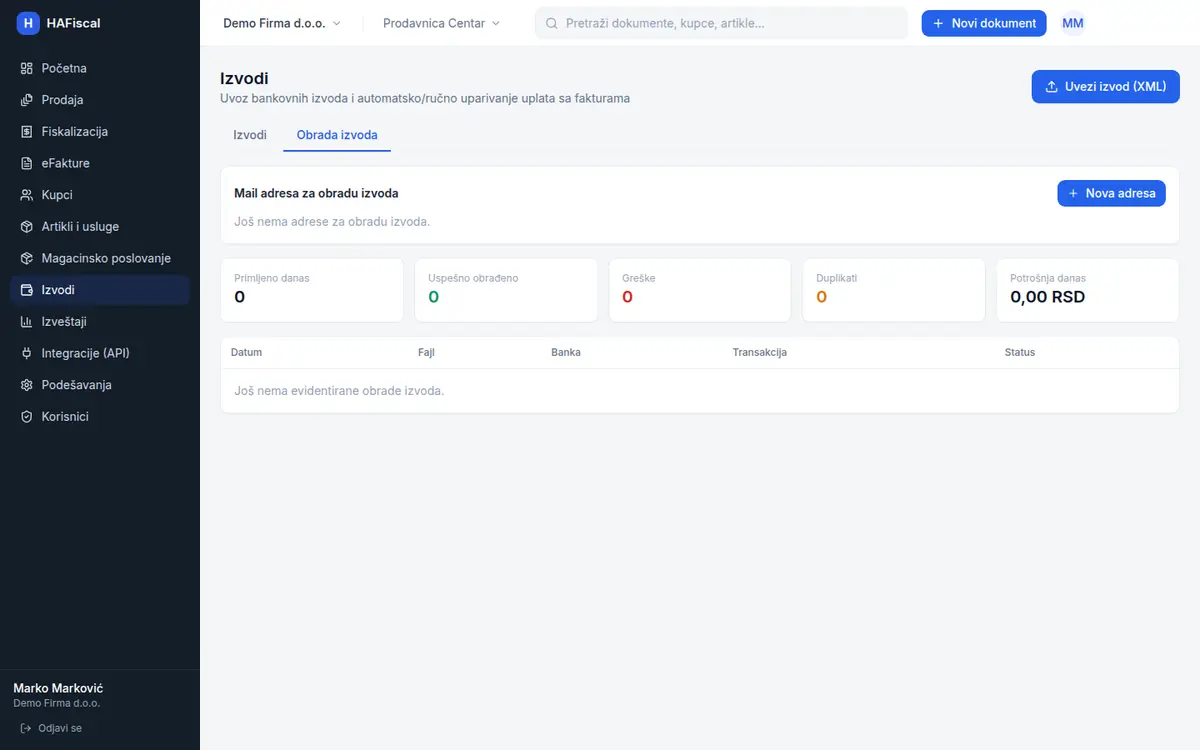
Task: Click the Odjavi se link
Action: [51, 728]
